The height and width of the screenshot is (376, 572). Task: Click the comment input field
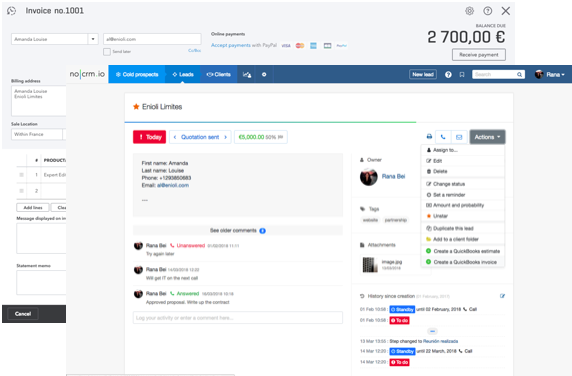(237, 318)
